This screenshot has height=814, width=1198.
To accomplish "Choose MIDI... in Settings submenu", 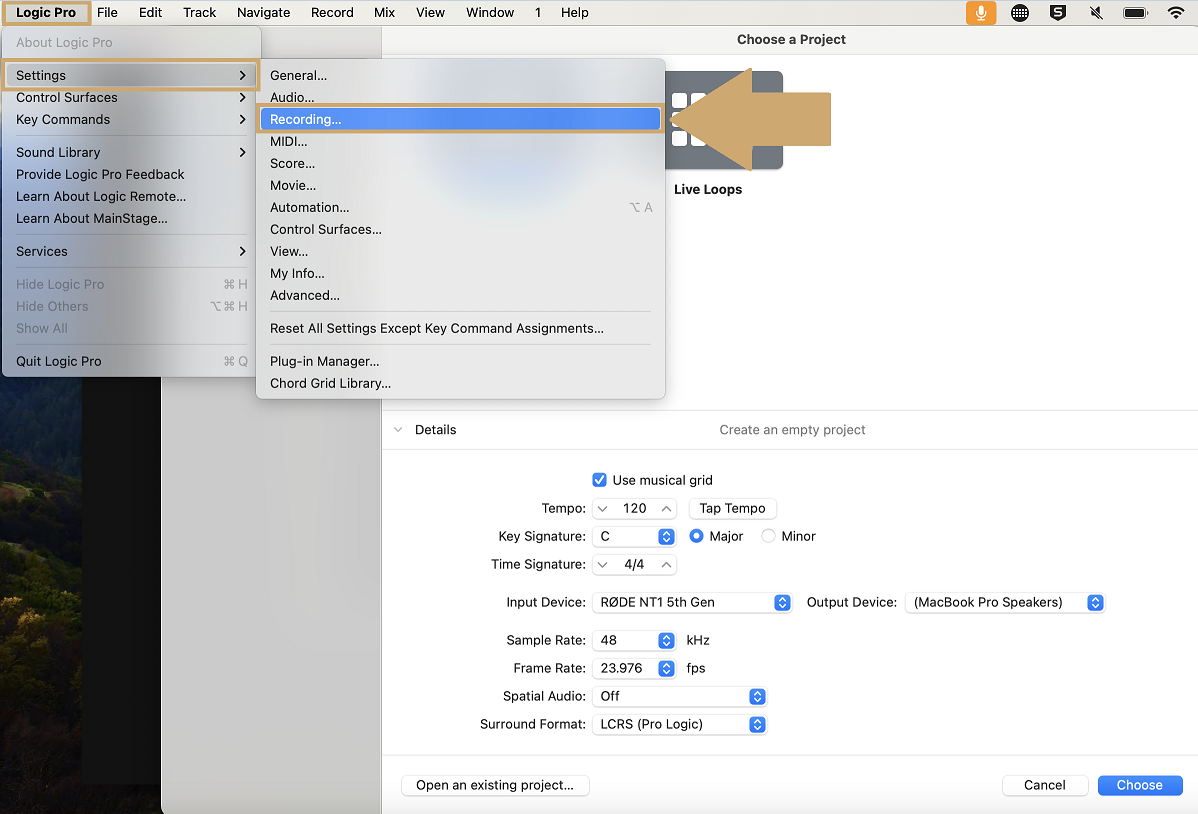I will 460,141.
